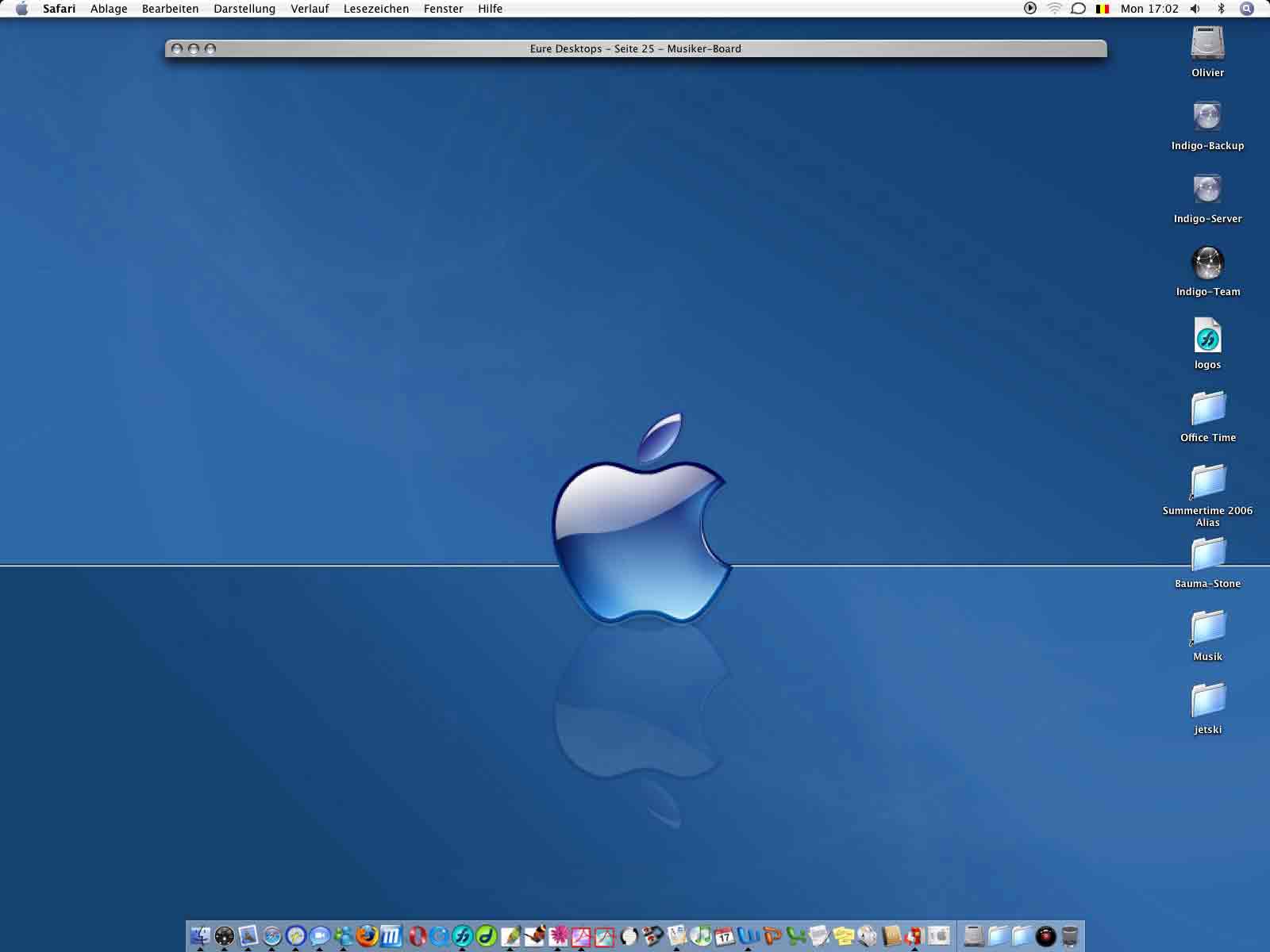Open the Olivier hard drive
This screenshot has height=952, width=1270.
tap(1207, 43)
